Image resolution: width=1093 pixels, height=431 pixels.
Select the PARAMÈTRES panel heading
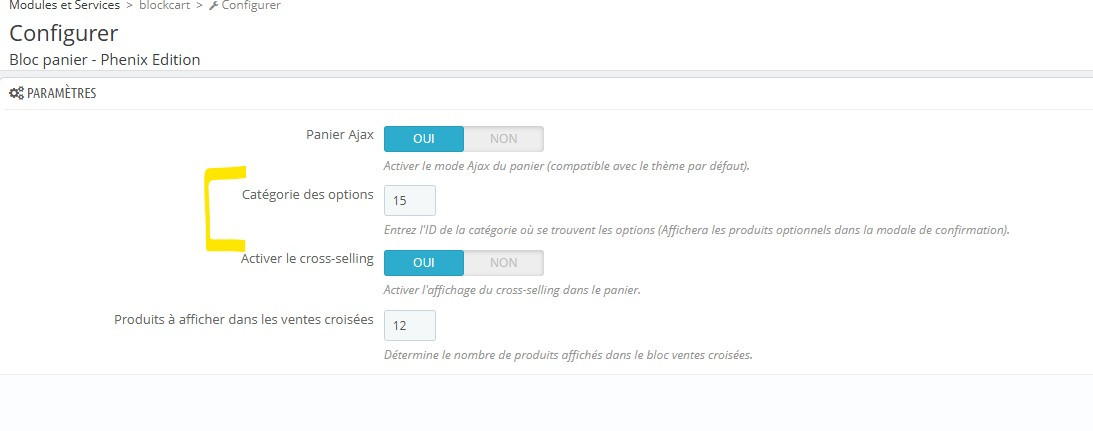[x=61, y=93]
